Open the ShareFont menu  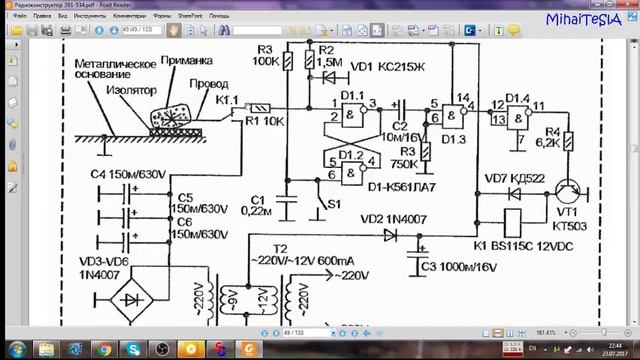(190, 16)
